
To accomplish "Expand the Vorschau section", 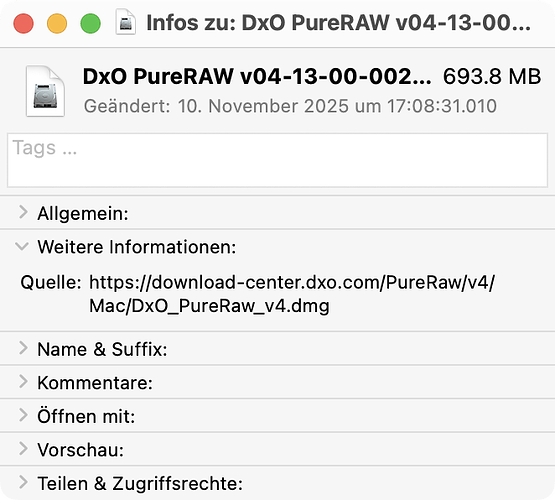I will click(x=23, y=448).
